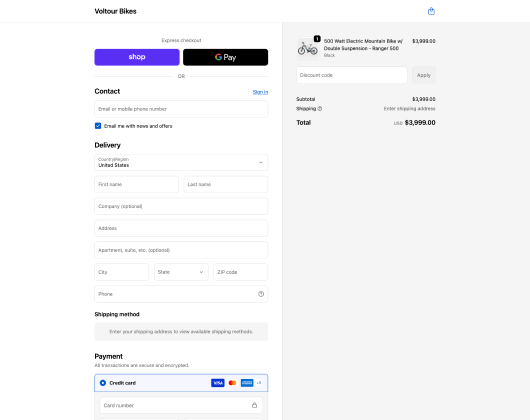Focus the Discount code field
This screenshot has width=530, height=420.
352,75
